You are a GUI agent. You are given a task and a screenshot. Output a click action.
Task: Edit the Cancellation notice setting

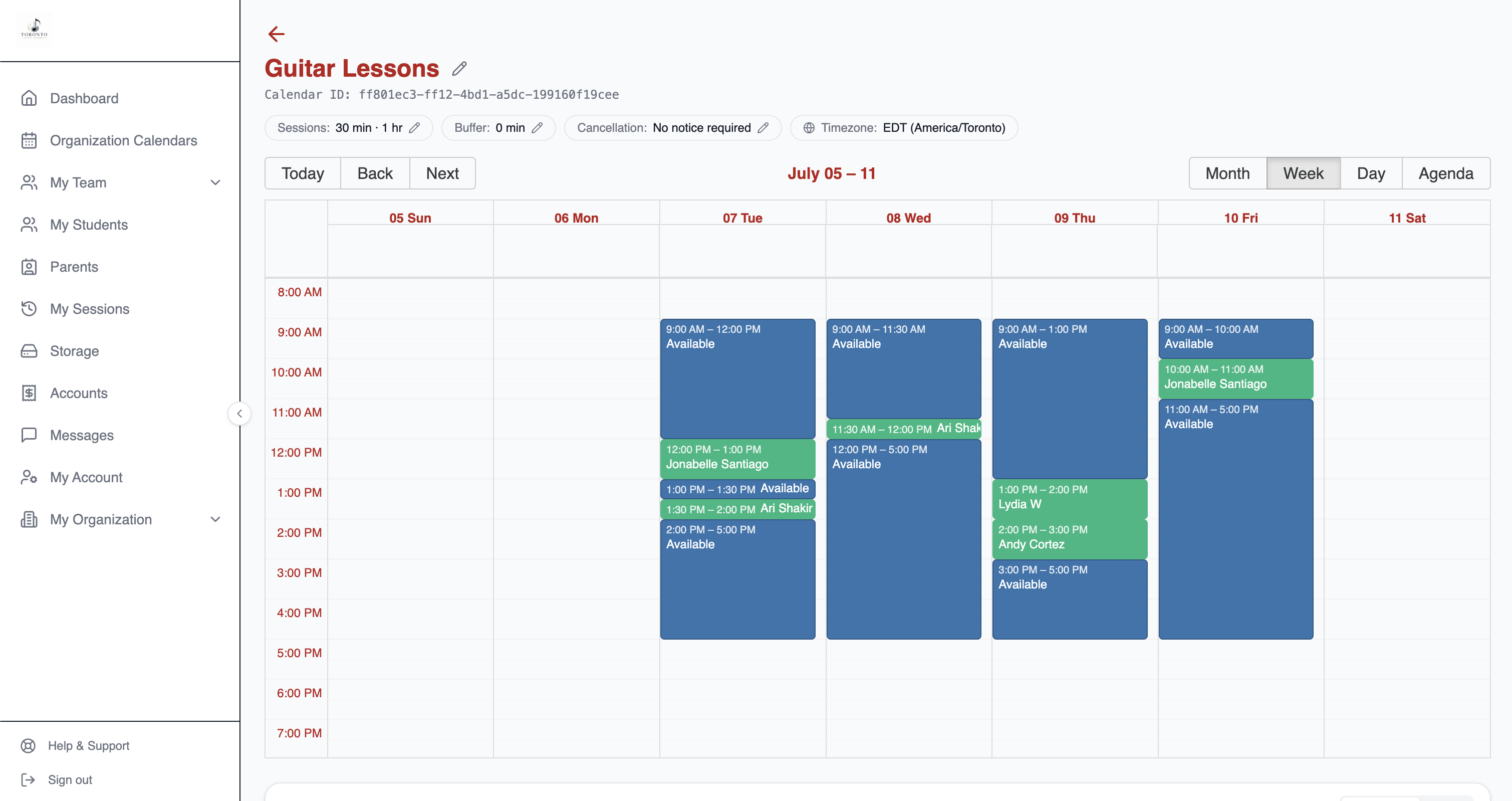point(763,128)
